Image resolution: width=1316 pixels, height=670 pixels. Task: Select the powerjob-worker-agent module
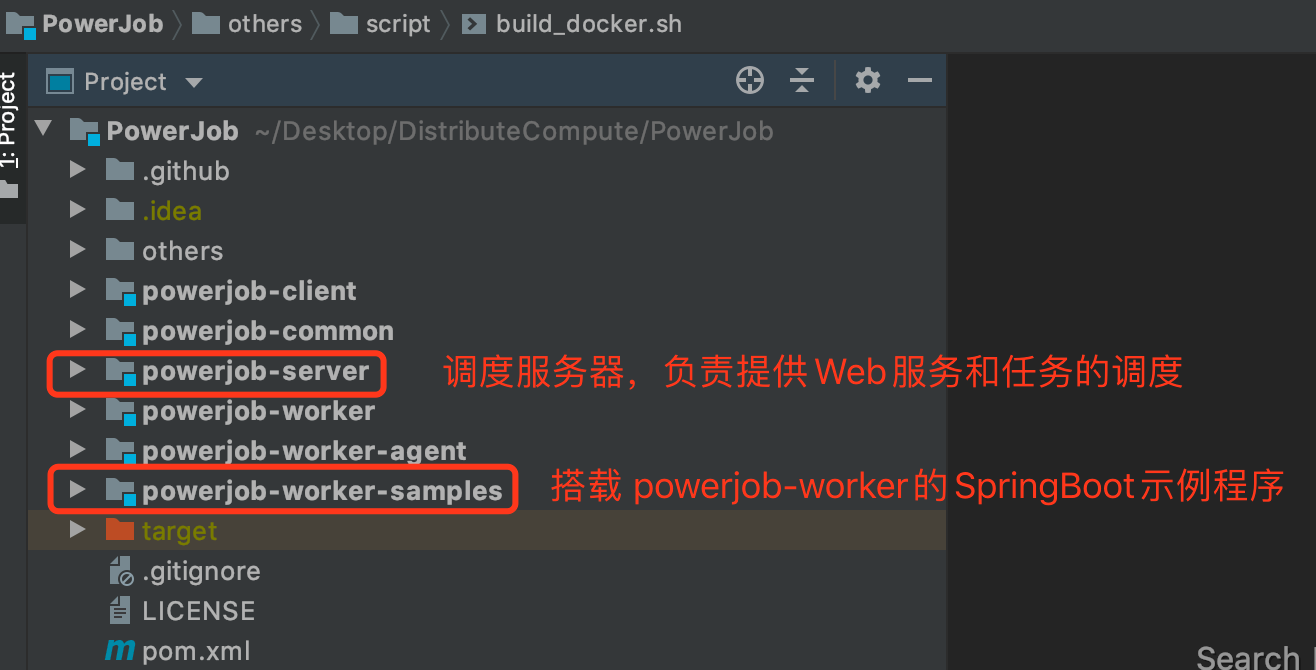tap(304, 451)
